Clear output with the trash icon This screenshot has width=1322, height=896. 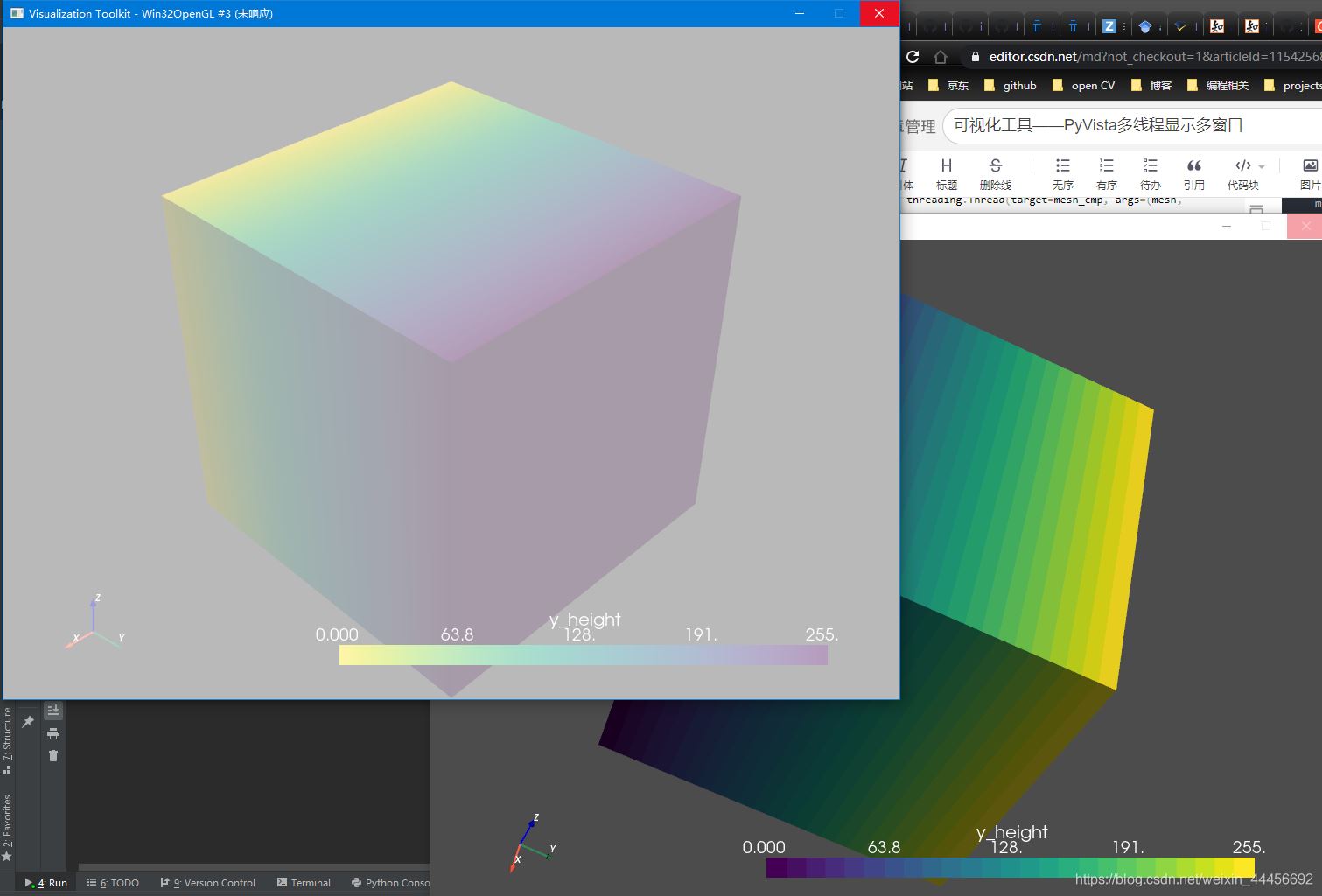53,756
